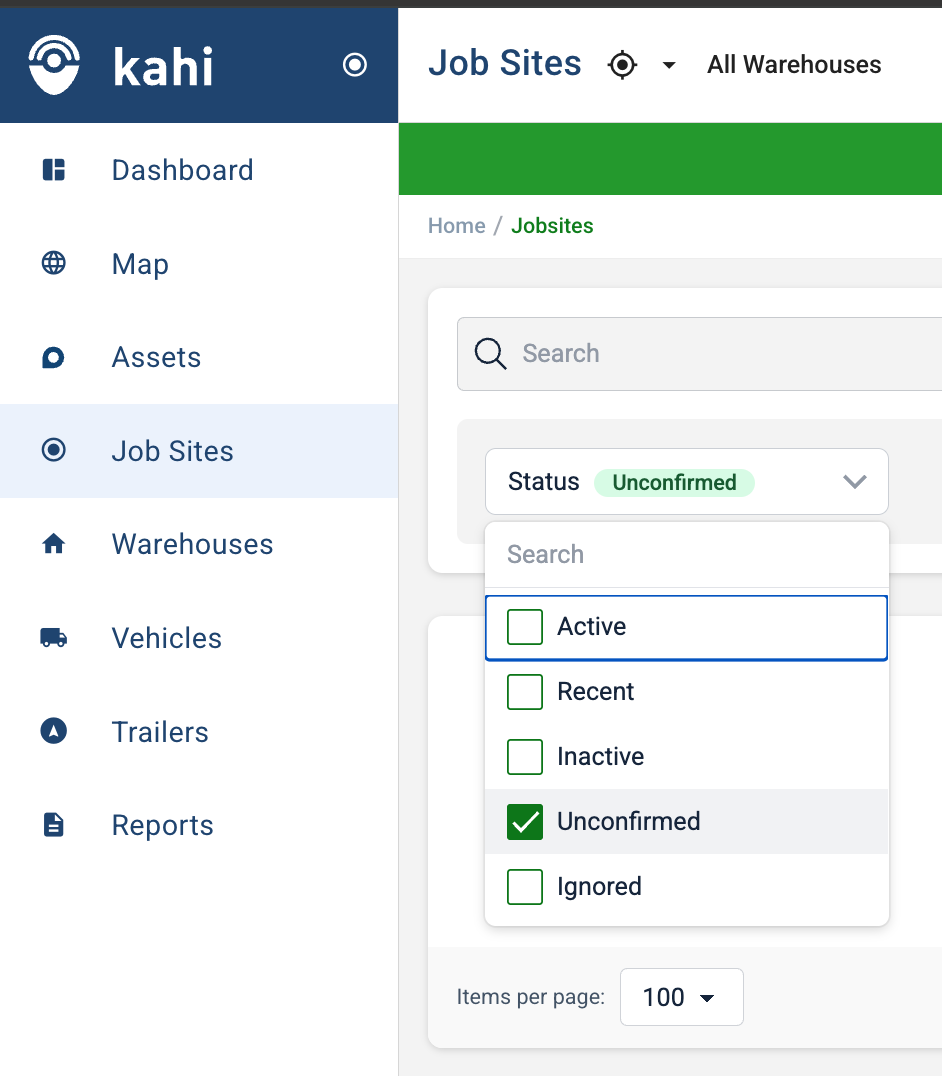Open the Items per page 100 dropdown

[681, 997]
